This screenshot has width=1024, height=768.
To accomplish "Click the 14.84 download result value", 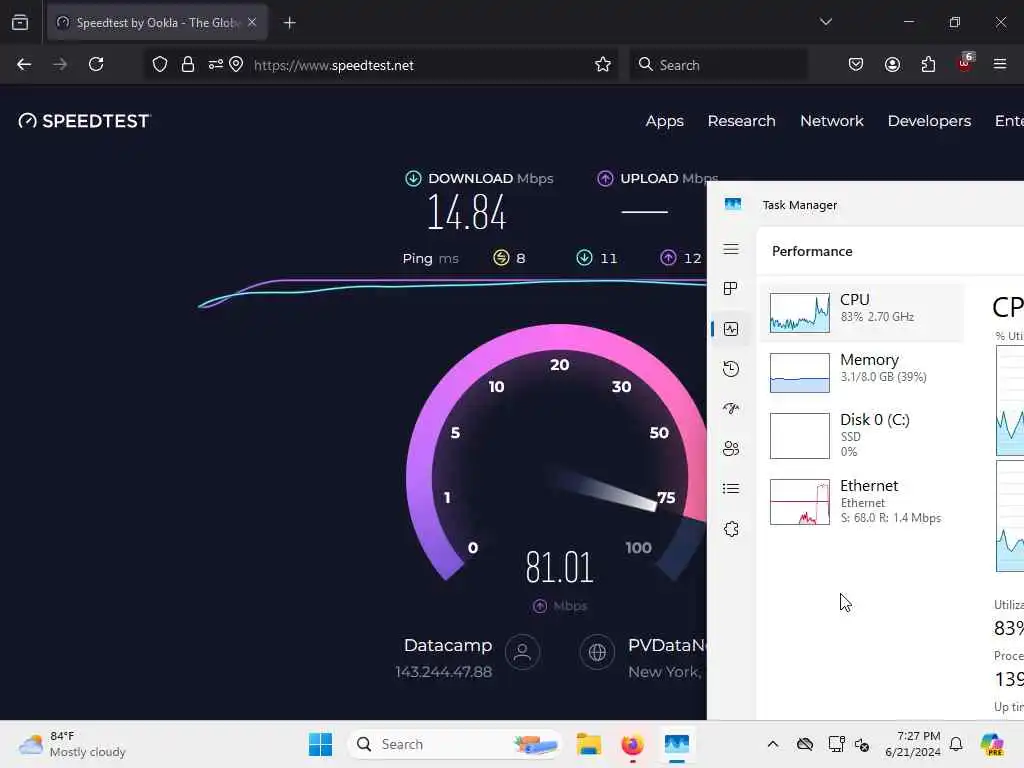I will (466, 212).
